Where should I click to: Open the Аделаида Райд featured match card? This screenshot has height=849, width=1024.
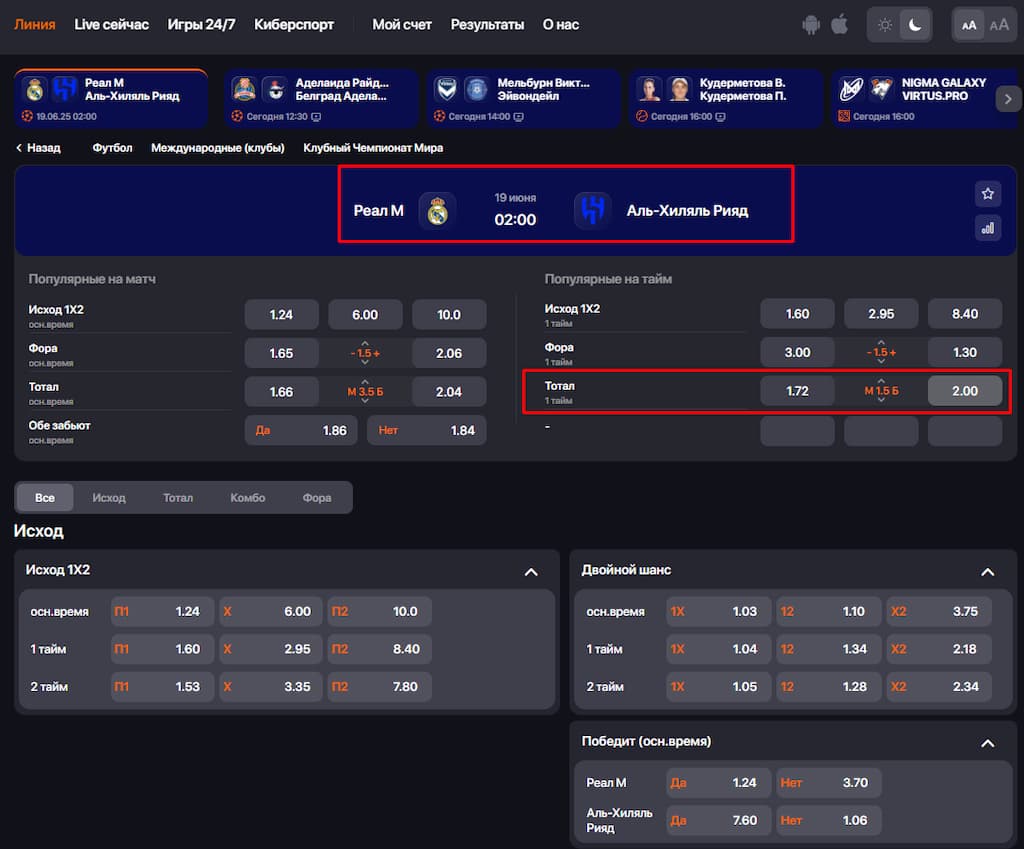tap(320, 99)
